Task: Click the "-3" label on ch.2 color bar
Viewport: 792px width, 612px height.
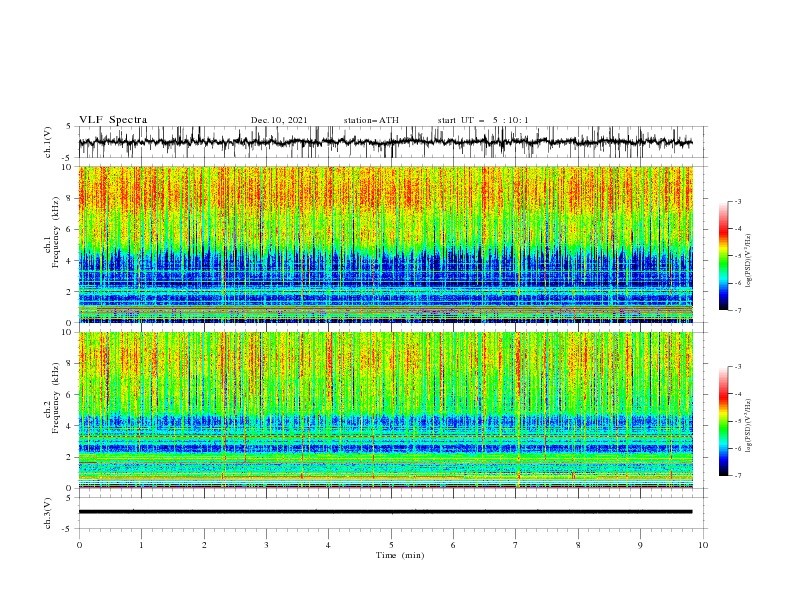Action: (737, 367)
